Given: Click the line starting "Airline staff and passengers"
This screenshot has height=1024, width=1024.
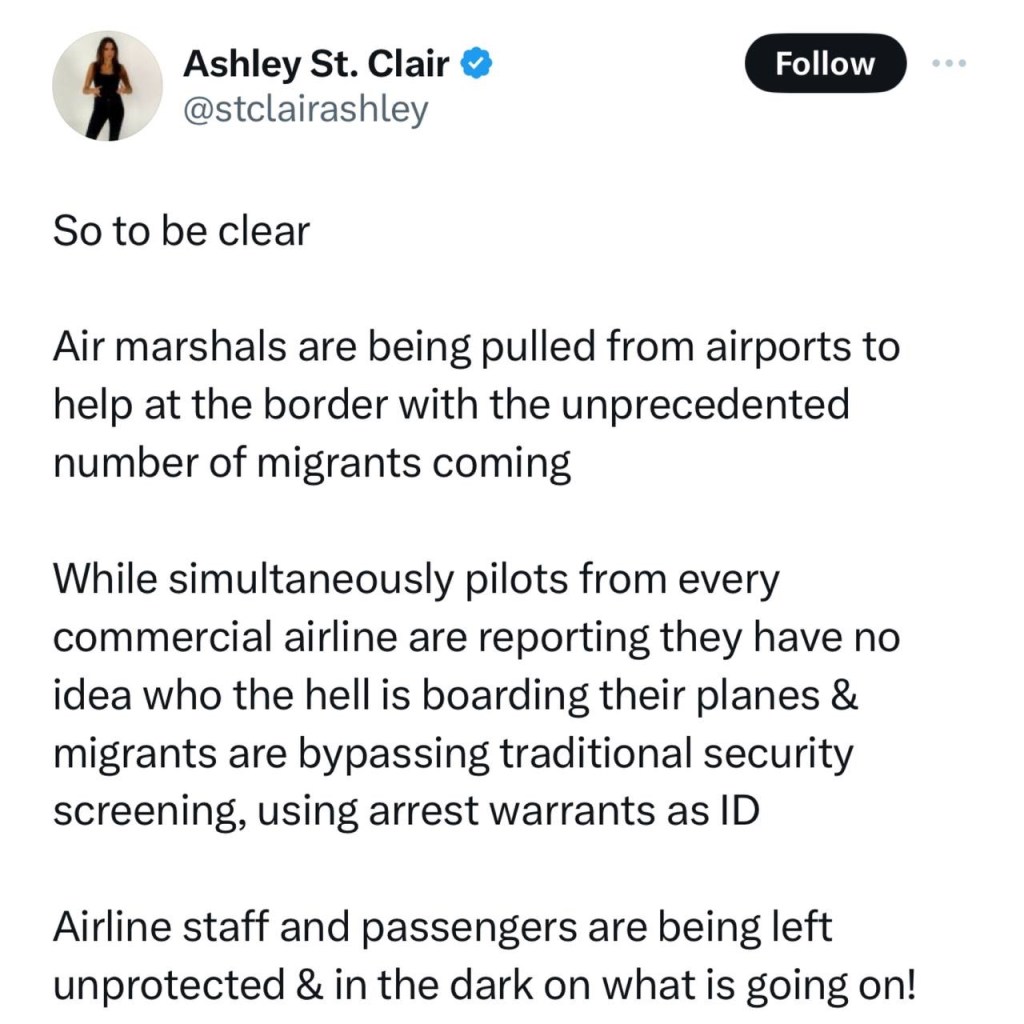Looking at the screenshot, I should [x=441, y=927].
